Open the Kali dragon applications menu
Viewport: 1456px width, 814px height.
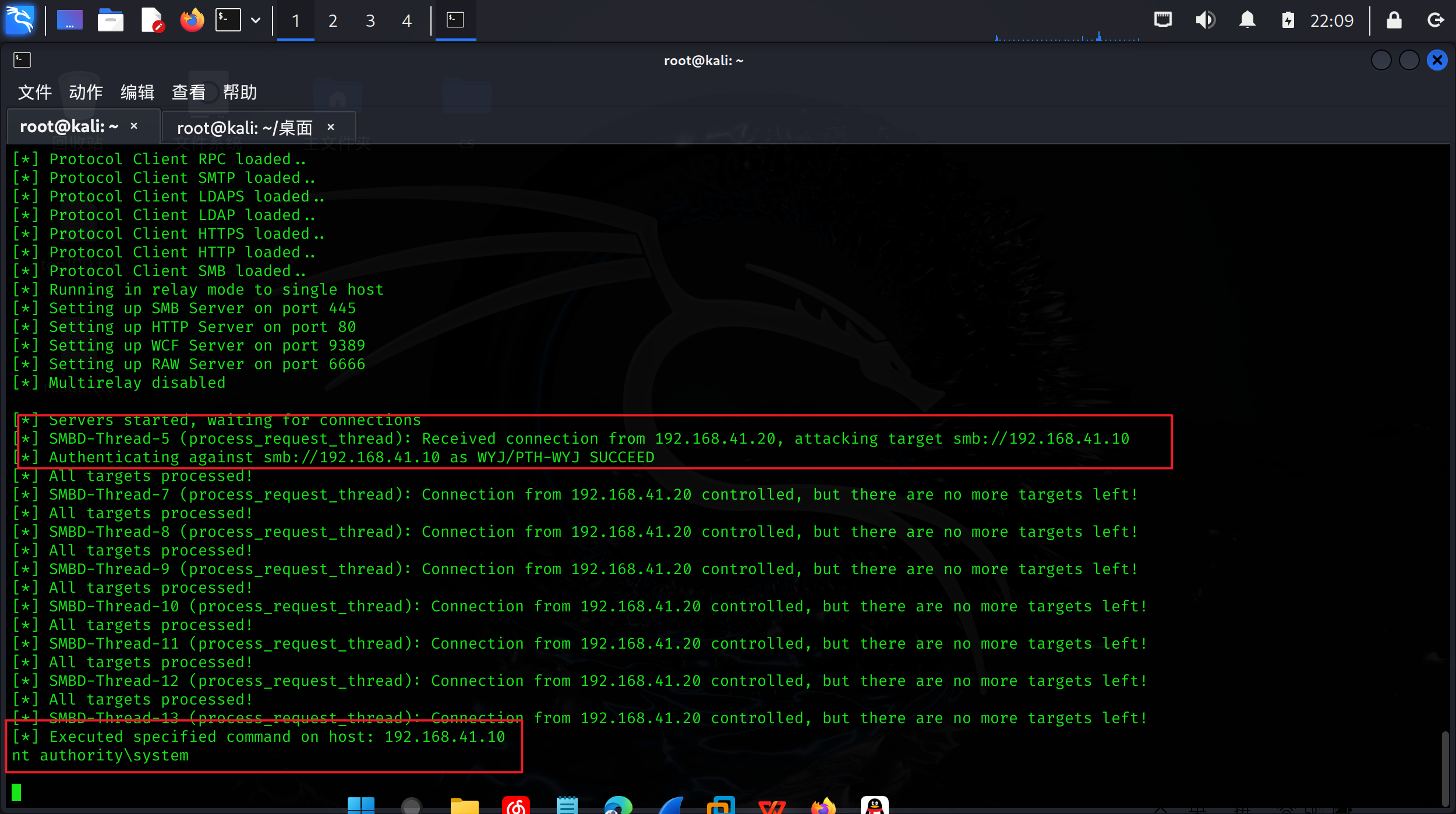[20, 20]
